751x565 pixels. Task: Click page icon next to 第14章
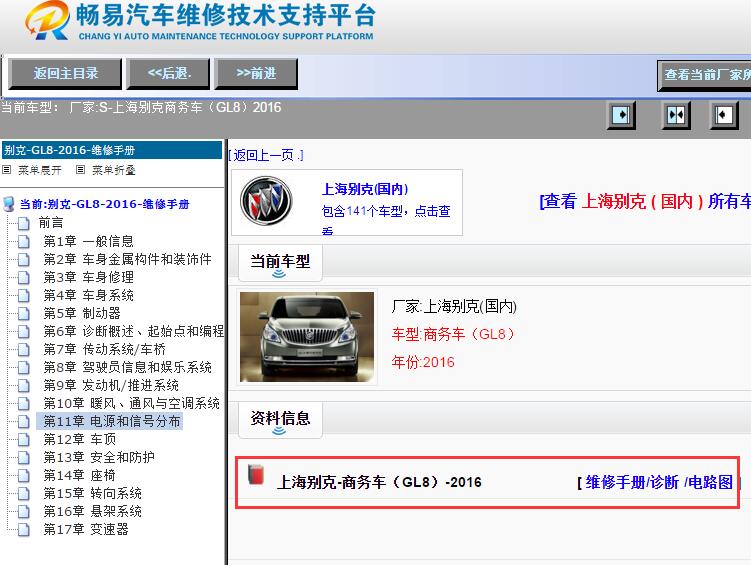[23, 476]
